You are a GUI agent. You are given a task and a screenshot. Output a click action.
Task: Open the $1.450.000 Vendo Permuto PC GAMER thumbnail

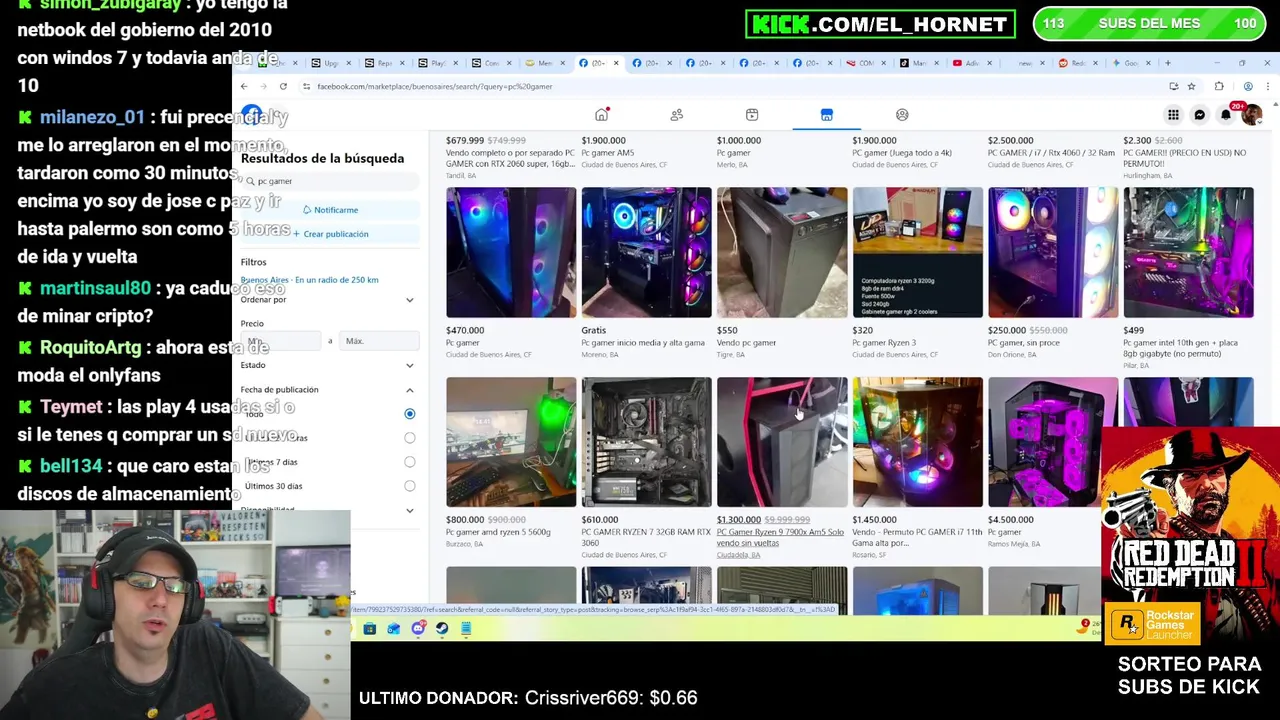tap(917, 442)
